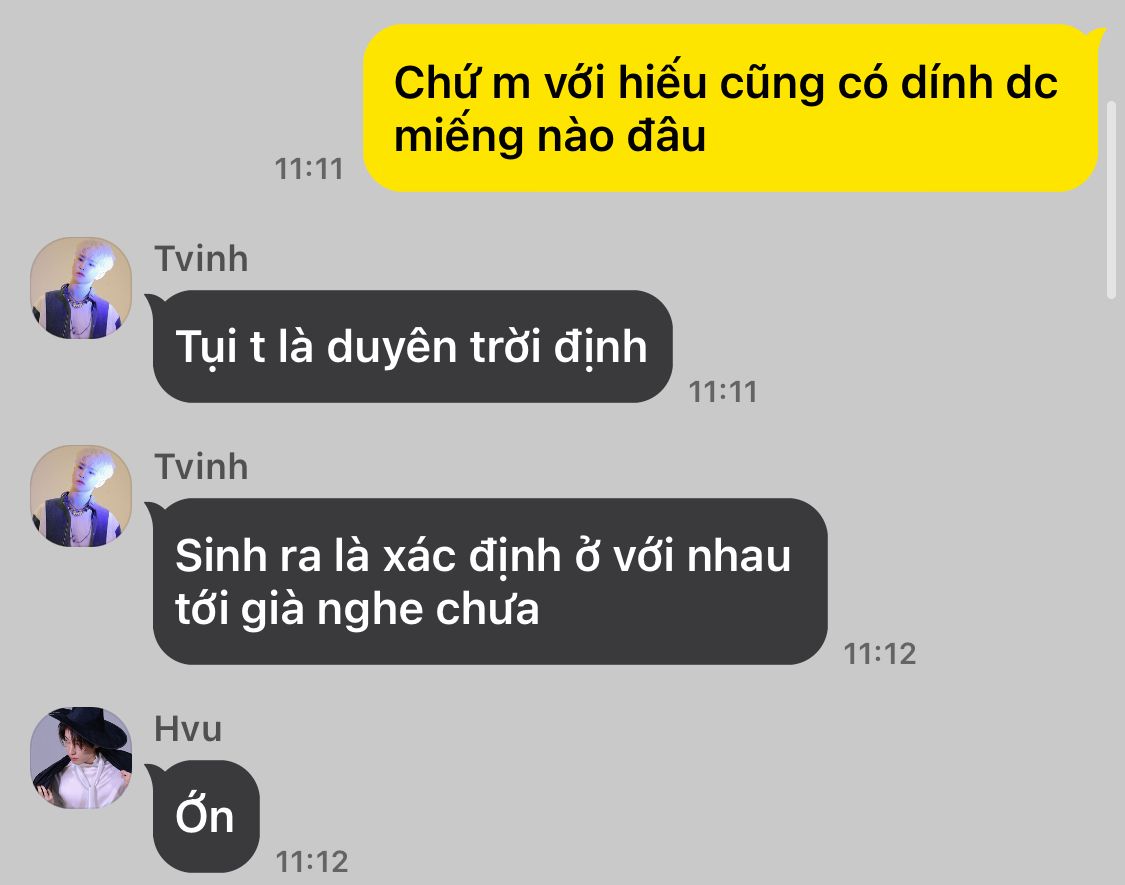This screenshot has width=1125, height=885.
Task: Select the "Tụi t là duyên trời định" bubble
Action: tap(413, 347)
